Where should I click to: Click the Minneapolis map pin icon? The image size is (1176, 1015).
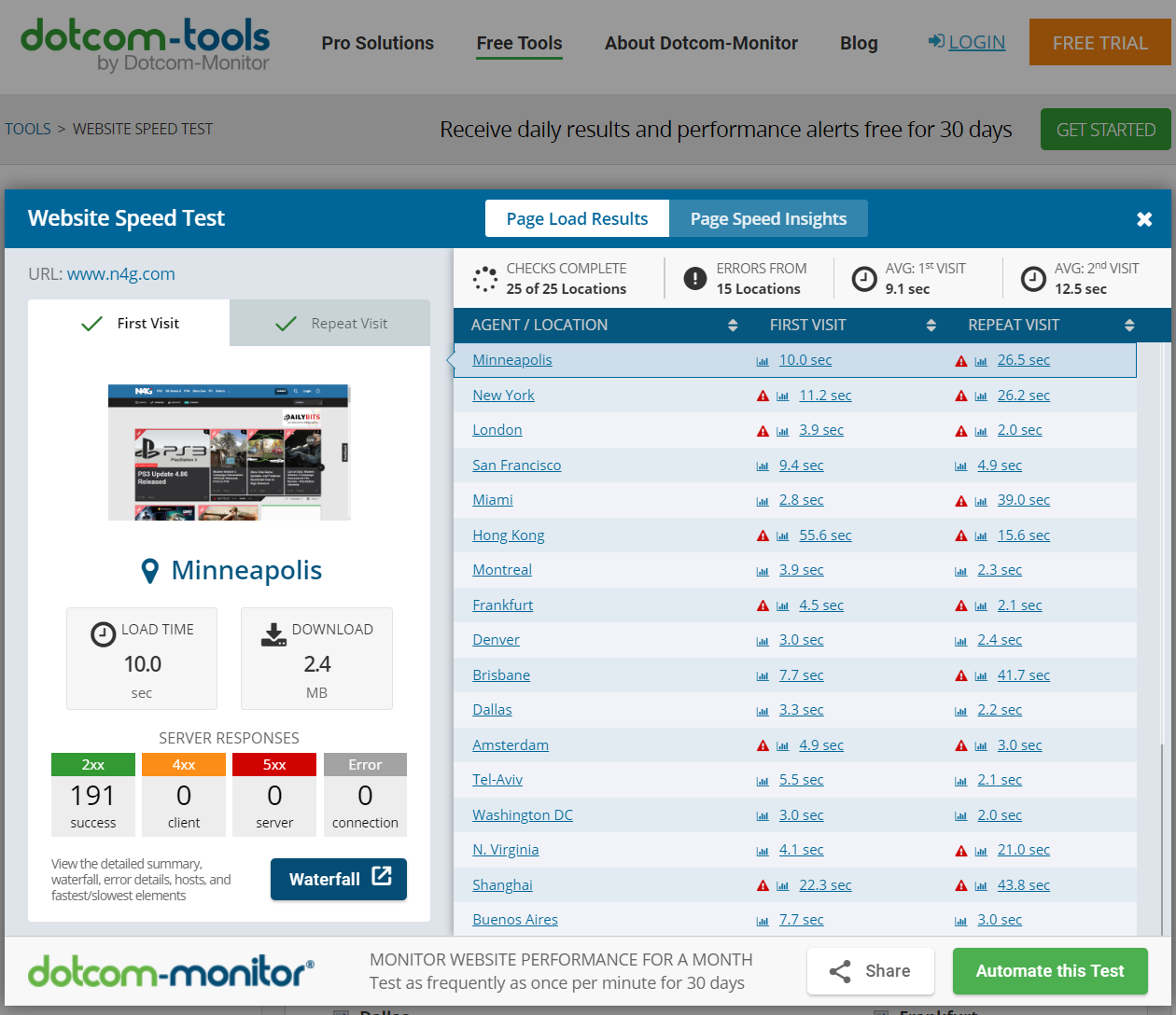(149, 571)
